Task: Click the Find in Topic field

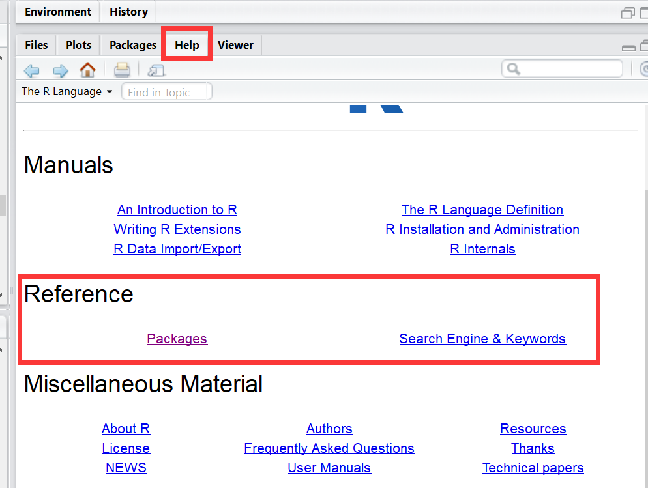Action: (x=167, y=92)
